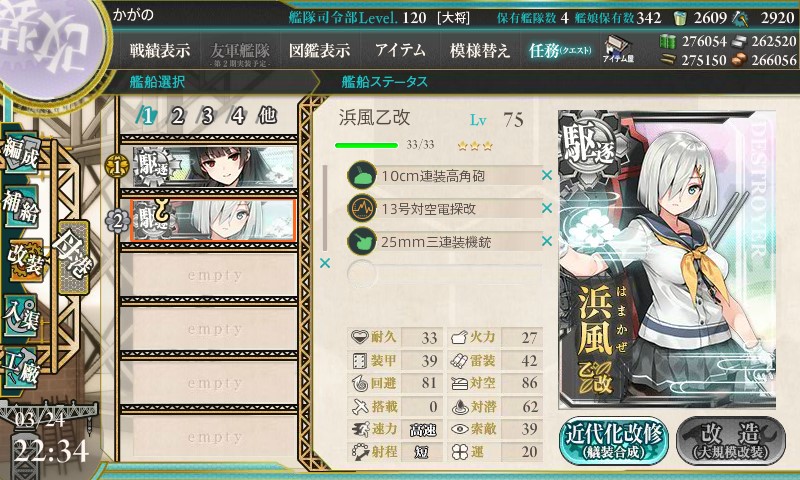Select the first destroyer in fleet slot 1
This screenshot has height=480, width=800.
click(214, 166)
